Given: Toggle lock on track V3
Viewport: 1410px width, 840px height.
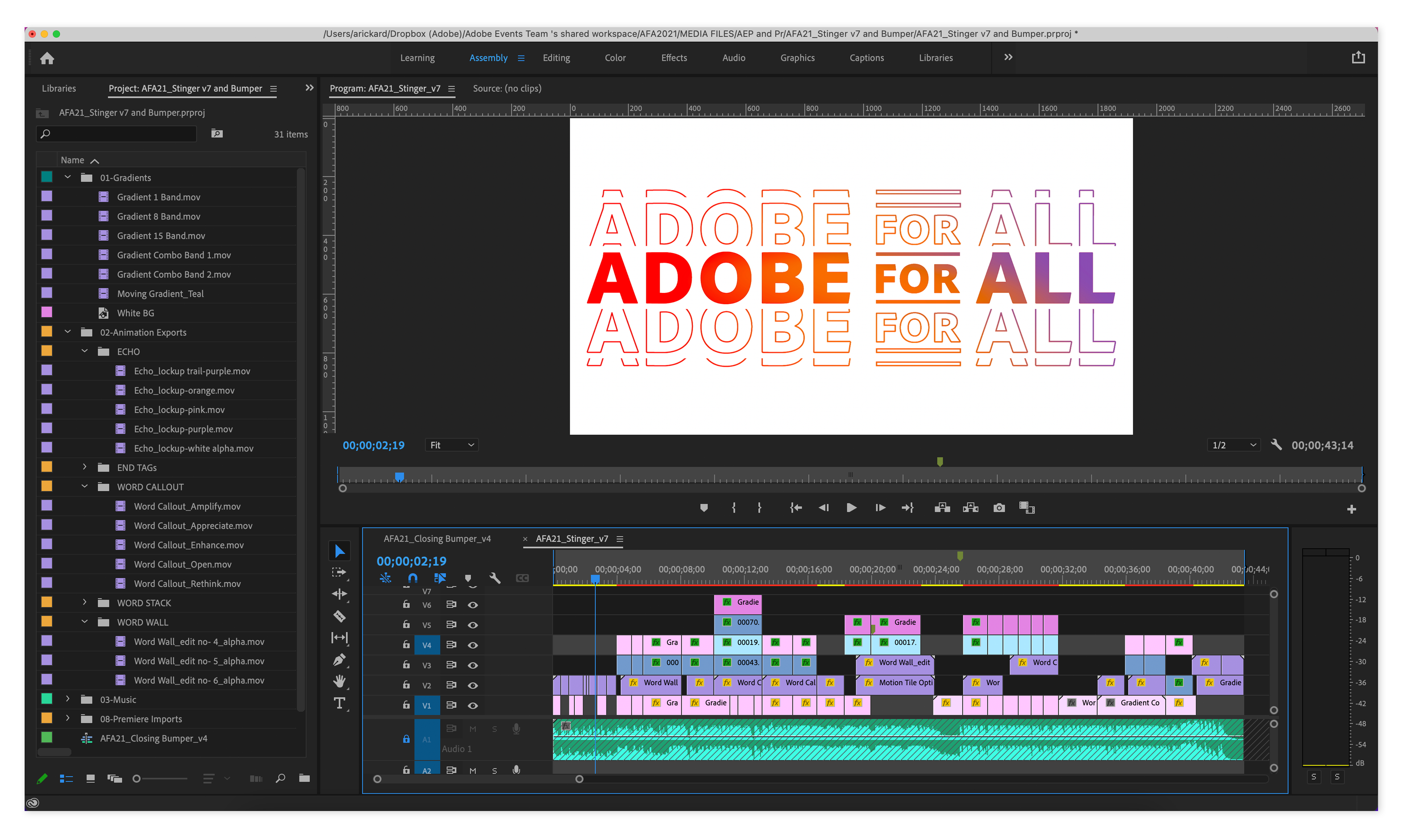Looking at the screenshot, I should [406, 665].
